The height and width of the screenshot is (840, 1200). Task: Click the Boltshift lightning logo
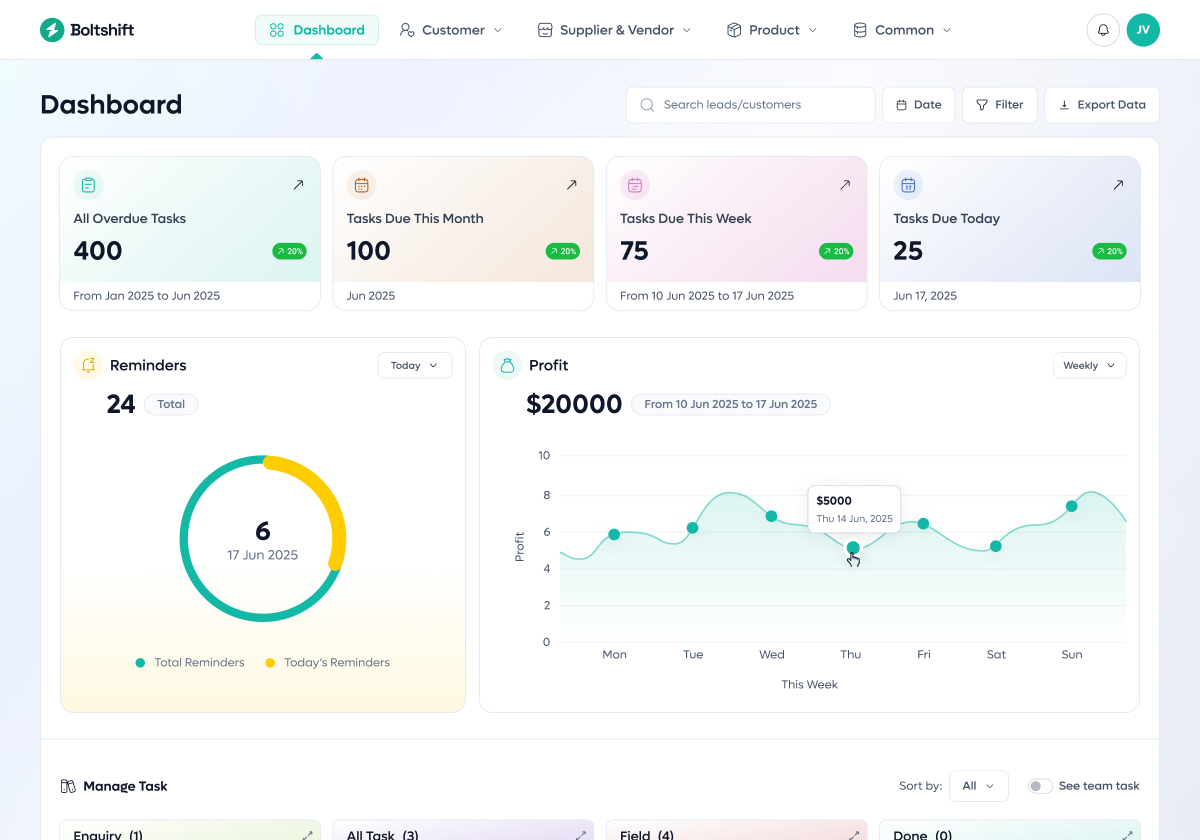pos(52,30)
